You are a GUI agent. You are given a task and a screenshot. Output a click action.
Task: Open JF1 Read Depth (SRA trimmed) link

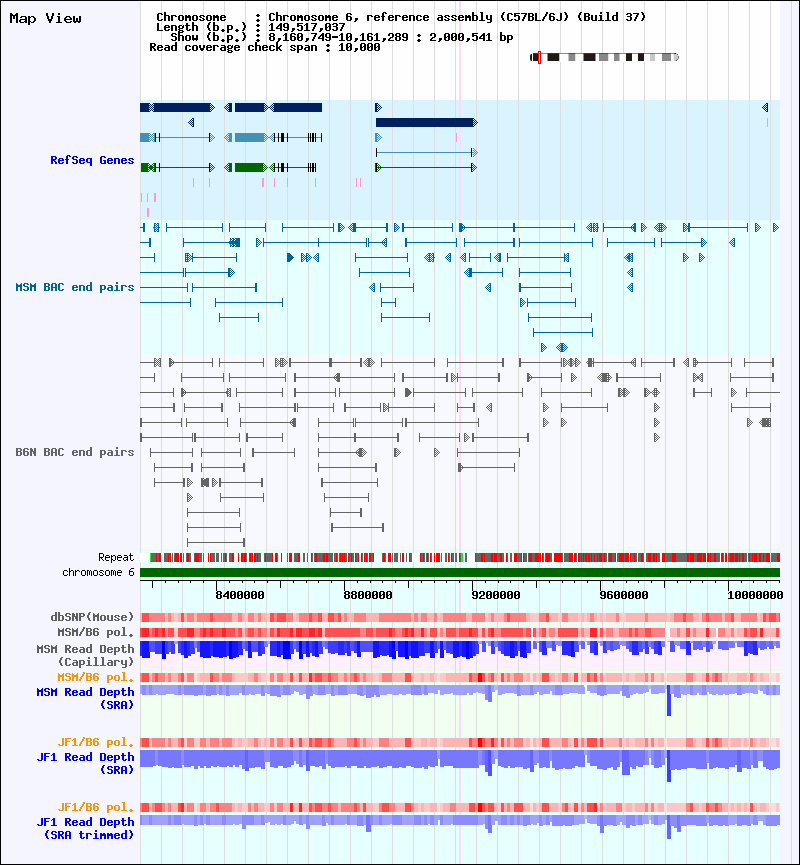click(86, 828)
